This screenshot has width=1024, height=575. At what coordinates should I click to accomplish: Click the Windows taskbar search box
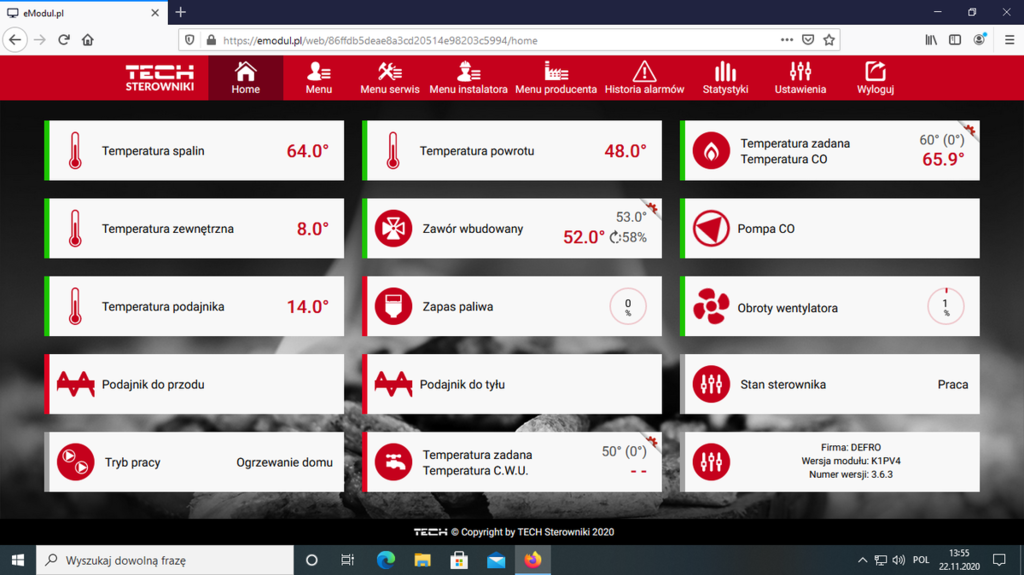tap(165, 560)
